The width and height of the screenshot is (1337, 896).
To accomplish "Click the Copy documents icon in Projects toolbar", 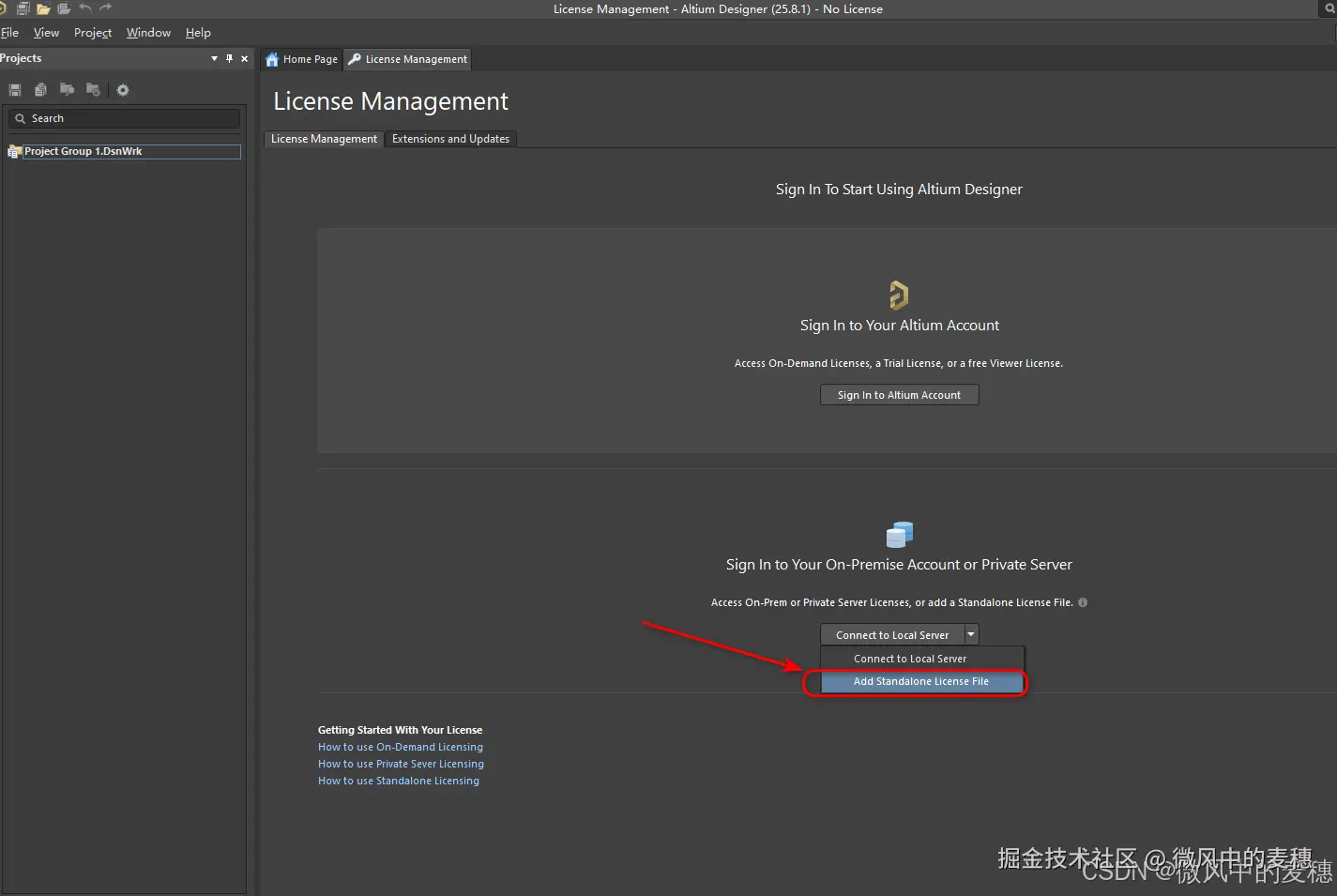I will (x=40, y=90).
